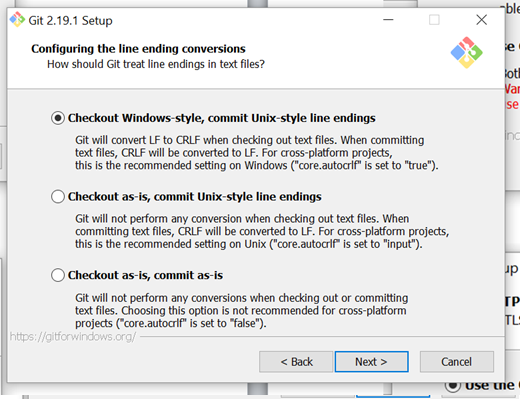This screenshot has height=399, width=520.
Task: Click the large Git logo in header
Action: pyautogui.click(x=467, y=53)
